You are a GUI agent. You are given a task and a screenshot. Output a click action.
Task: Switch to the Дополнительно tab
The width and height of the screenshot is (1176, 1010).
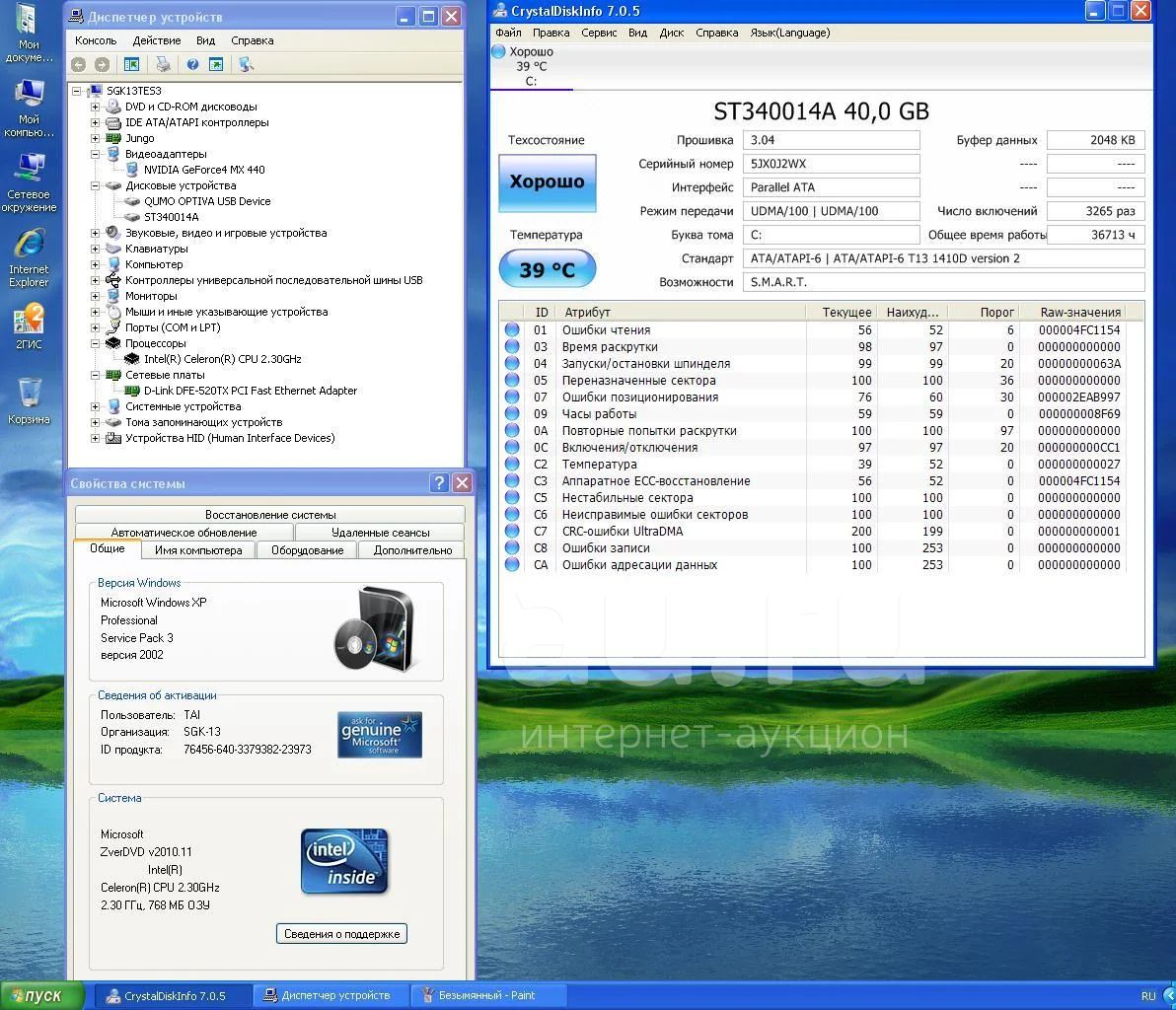point(412,550)
